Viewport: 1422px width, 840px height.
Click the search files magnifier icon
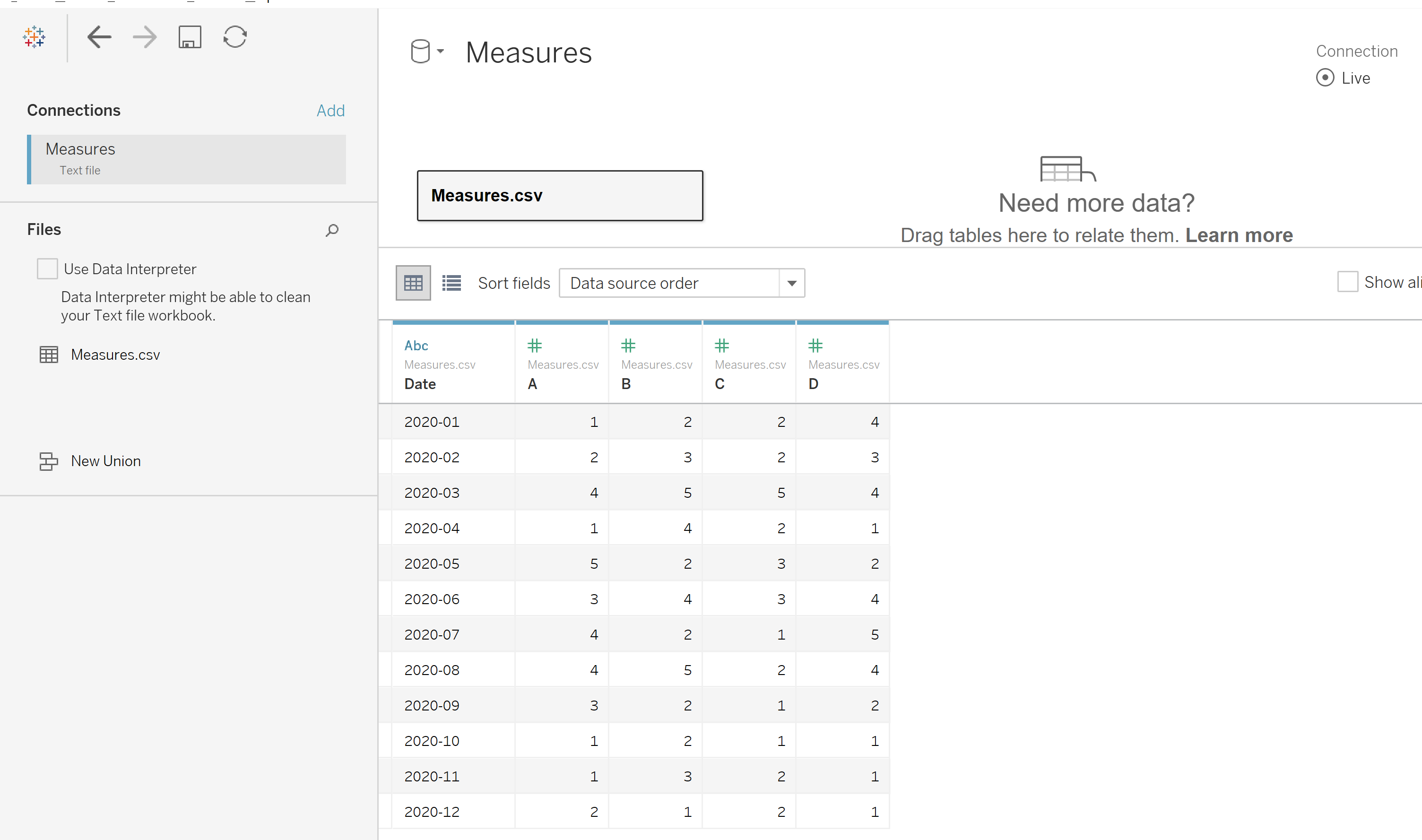pos(332,230)
